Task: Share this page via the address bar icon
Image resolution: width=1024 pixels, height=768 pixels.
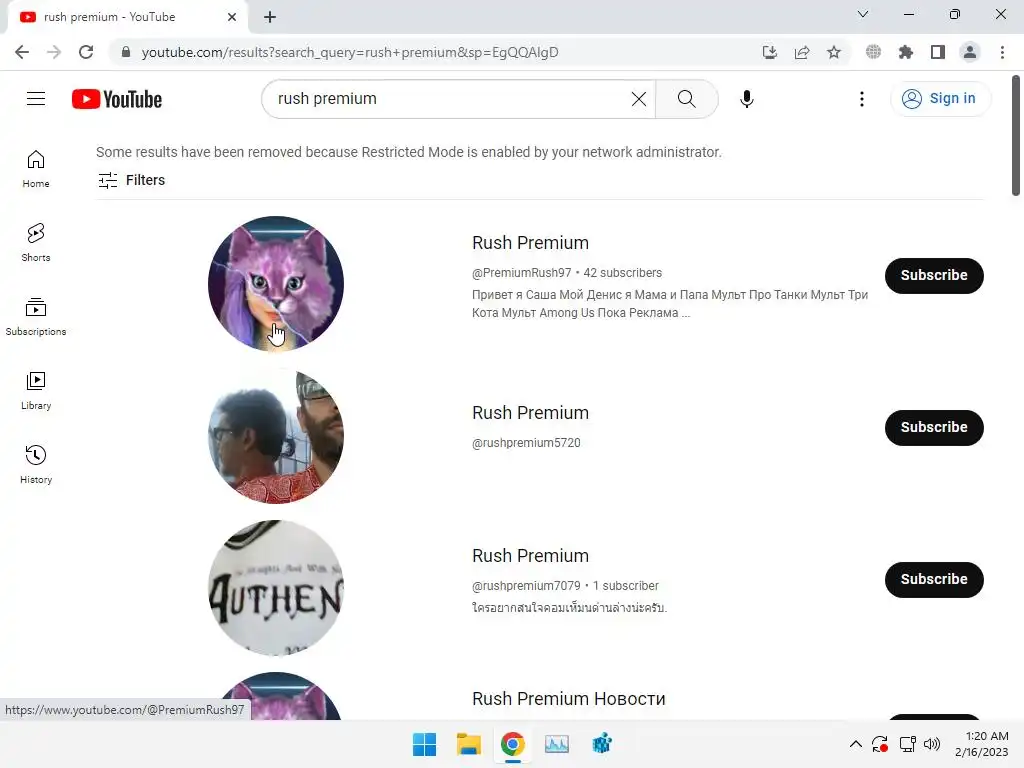Action: click(802, 52)
